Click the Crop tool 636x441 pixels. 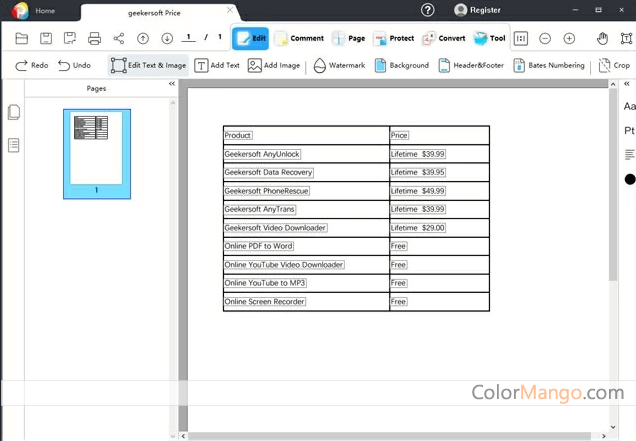(x=614, y=65)
